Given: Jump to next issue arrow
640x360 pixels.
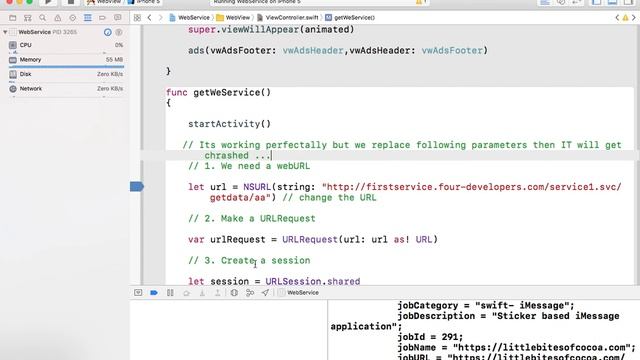Looking at the screenshot, I should coord(634,18).
